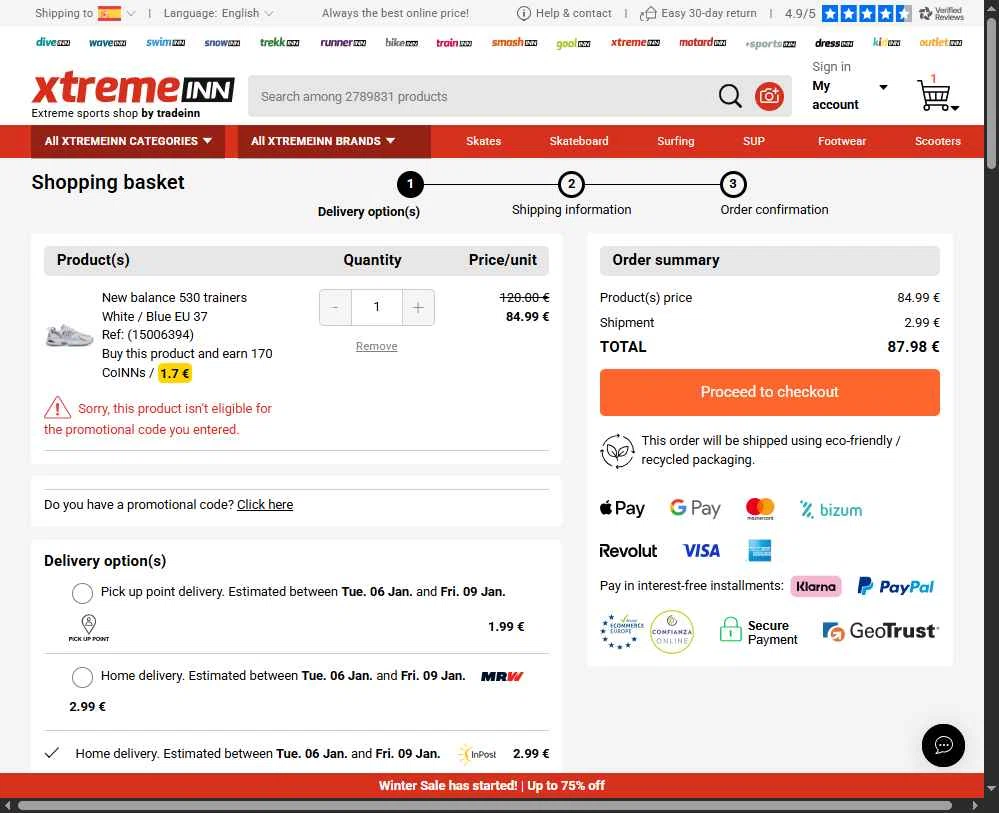
Task: Open camera image search
Action: pyautogui.click(x=769, y=96)
